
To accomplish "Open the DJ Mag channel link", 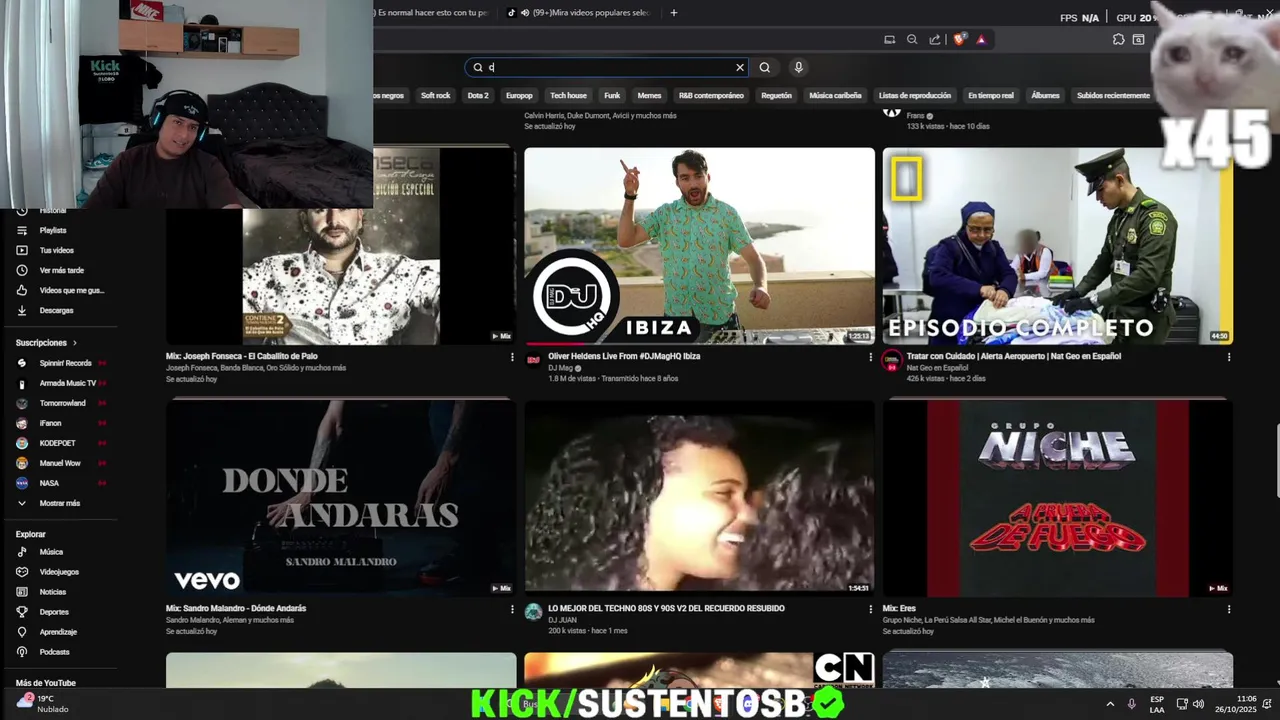I will (x=560, y=368).
